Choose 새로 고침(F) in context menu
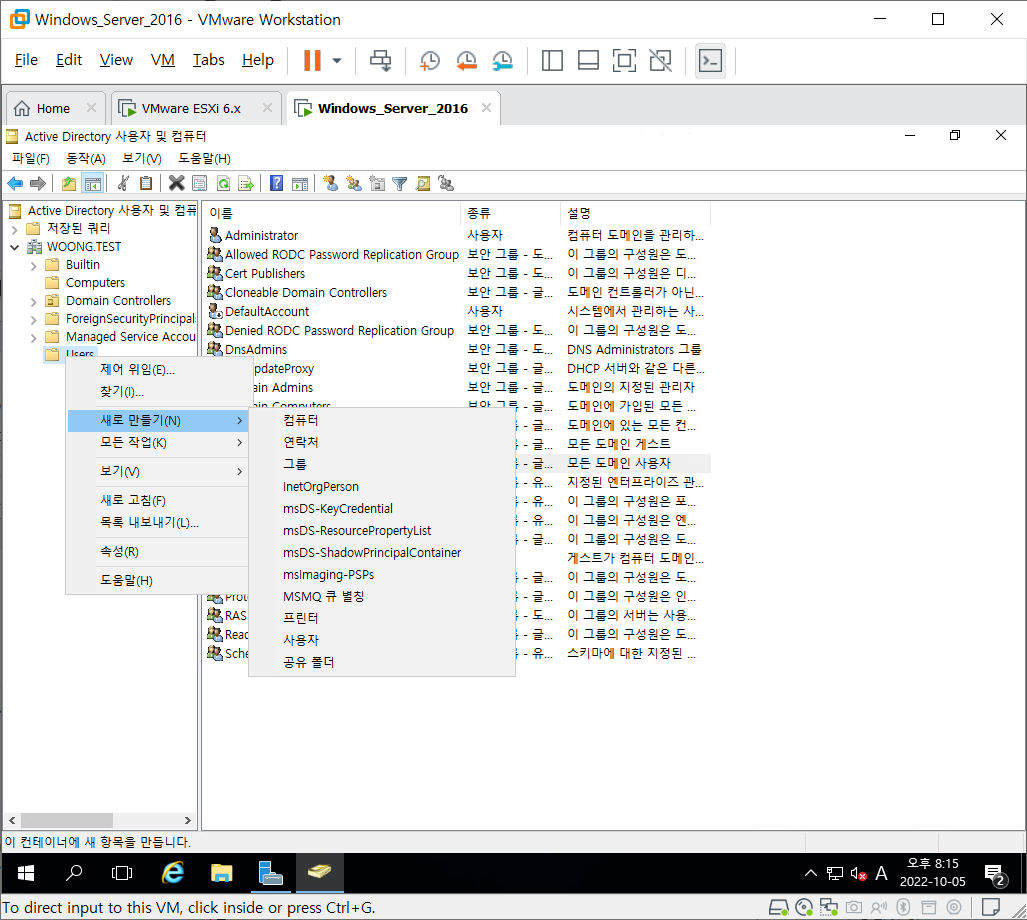 158,500
